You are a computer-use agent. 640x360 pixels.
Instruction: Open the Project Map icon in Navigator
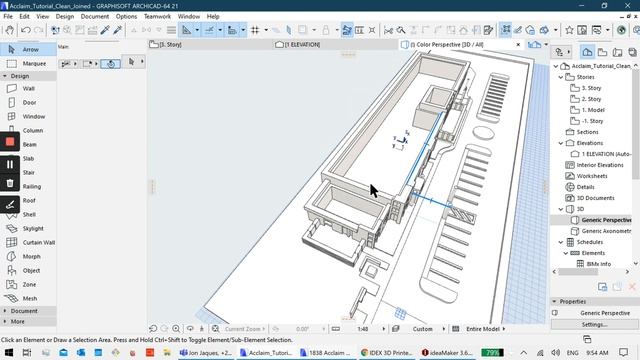click(587, 52)
